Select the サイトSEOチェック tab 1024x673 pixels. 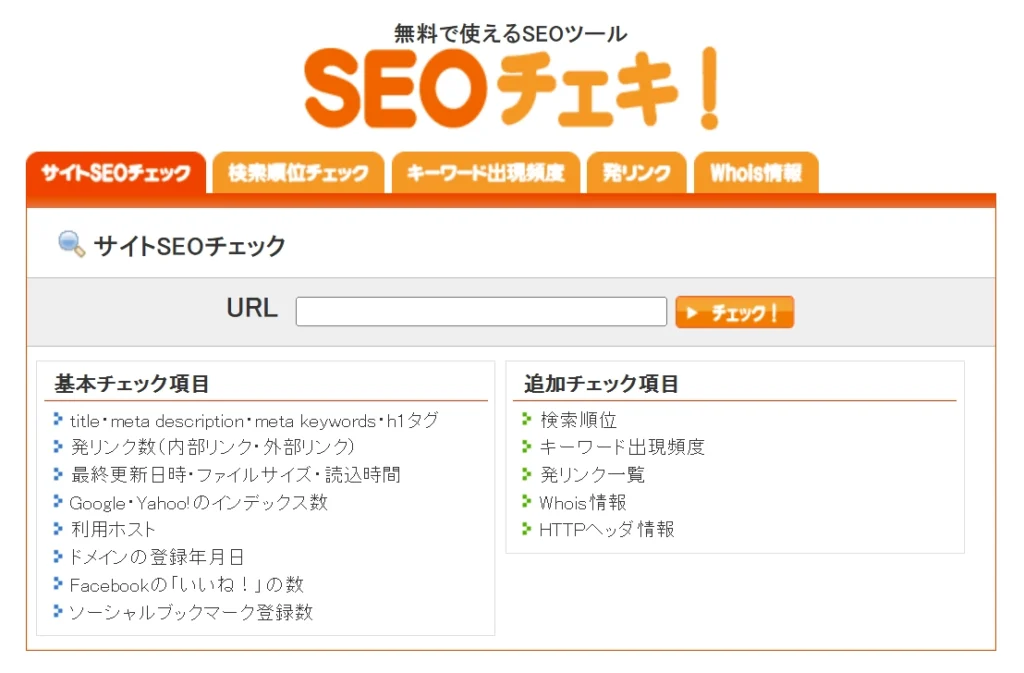[116, 171]
